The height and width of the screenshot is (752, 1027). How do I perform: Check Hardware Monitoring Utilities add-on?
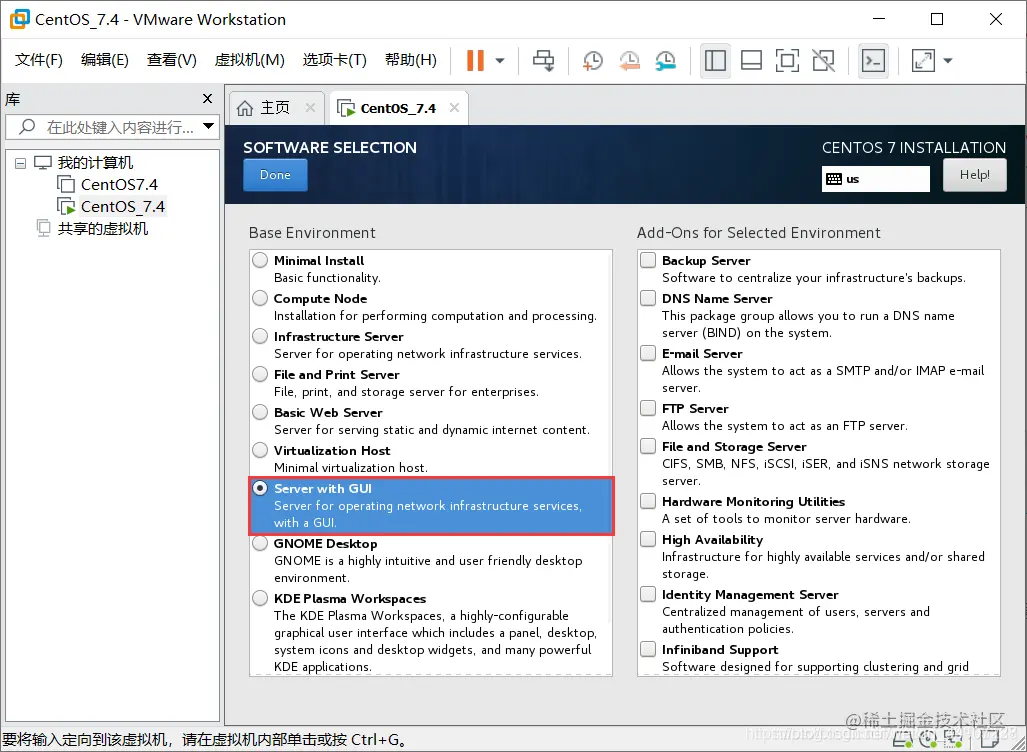click(x=648, y=501)
